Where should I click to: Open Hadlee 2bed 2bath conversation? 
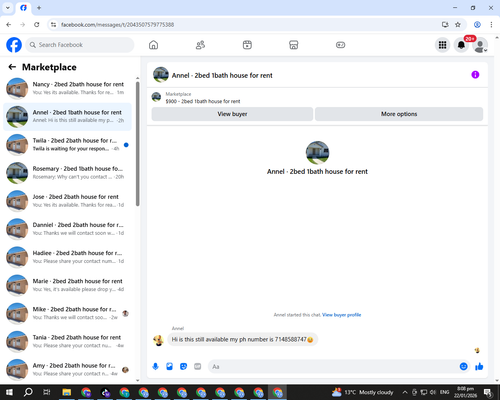pos(67,257)
